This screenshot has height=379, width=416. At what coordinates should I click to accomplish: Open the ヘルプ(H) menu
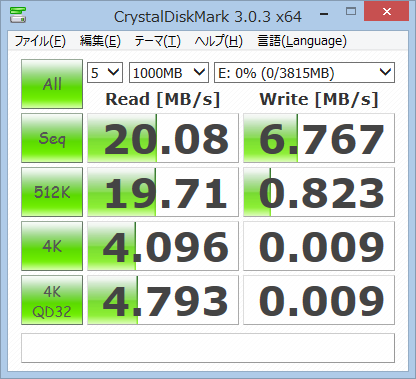[218, 41]
